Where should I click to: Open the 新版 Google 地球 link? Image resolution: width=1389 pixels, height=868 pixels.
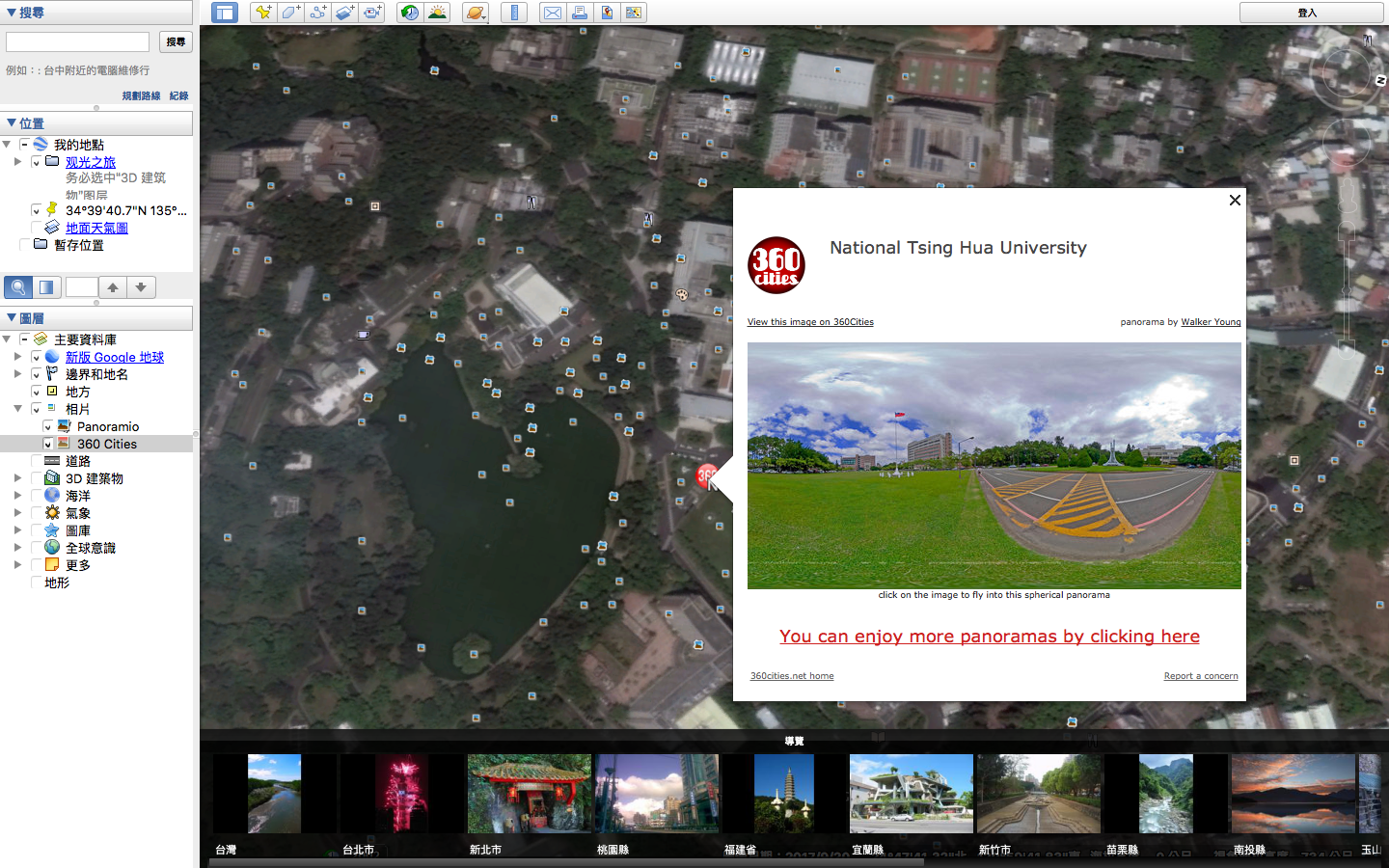click(x=115, y=357)
